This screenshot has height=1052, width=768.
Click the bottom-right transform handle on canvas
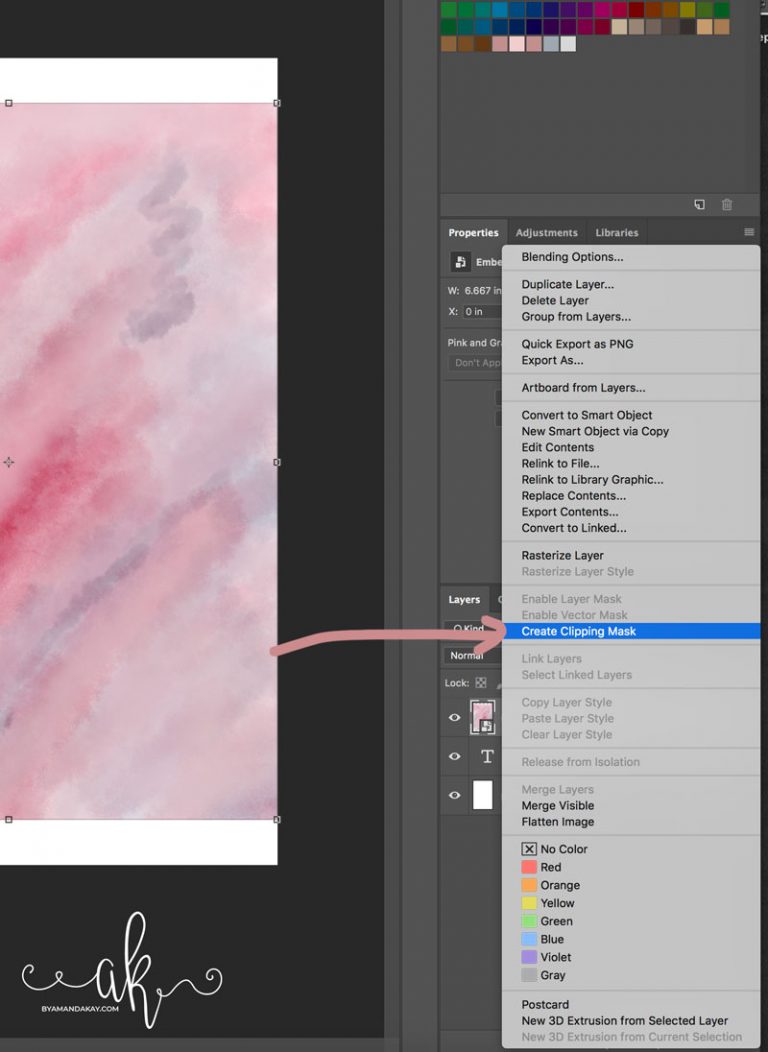(x=277, y=819)
